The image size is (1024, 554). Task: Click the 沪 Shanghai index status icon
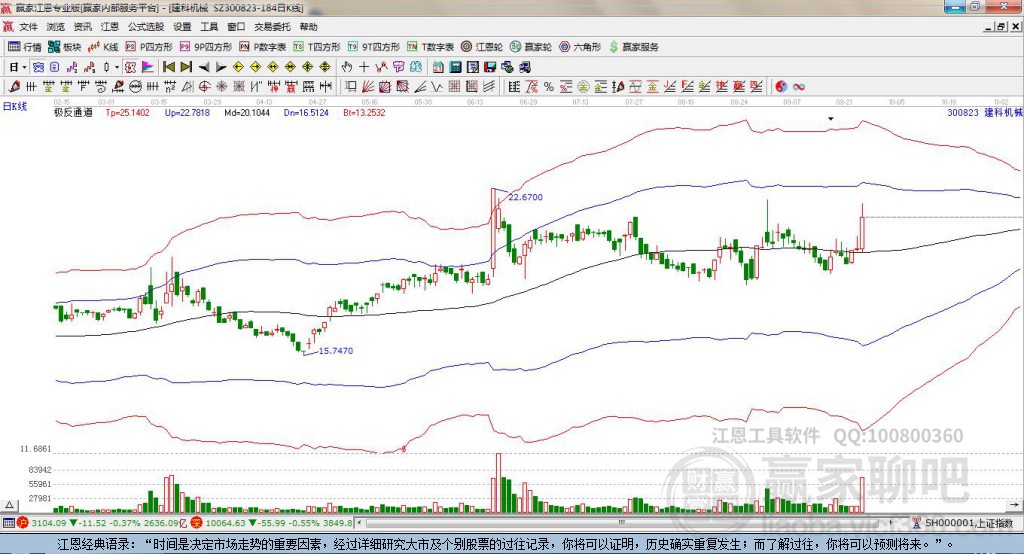click(x=23, y=523)
